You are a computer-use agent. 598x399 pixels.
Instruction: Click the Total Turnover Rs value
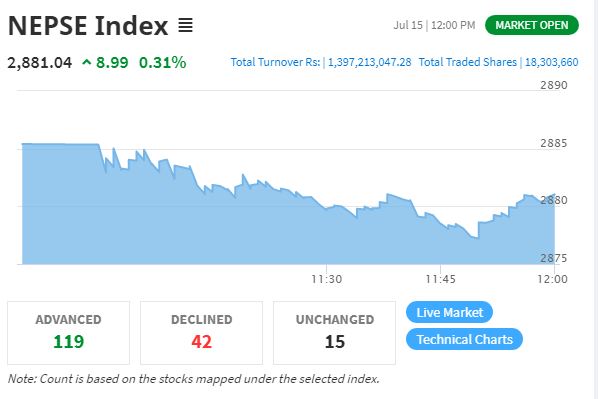click(370, 62)
